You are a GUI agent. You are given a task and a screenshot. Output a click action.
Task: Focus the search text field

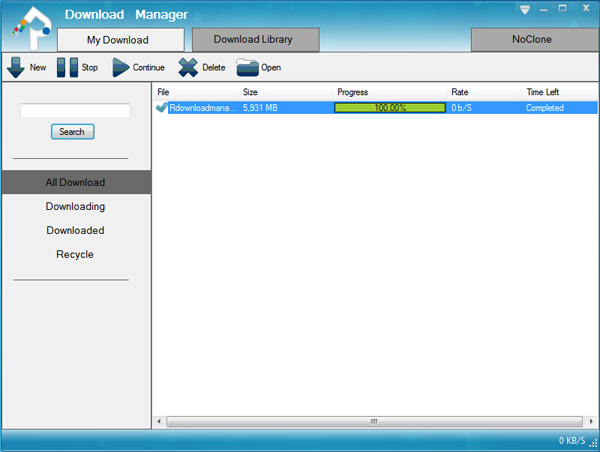[x=75, y=111]
